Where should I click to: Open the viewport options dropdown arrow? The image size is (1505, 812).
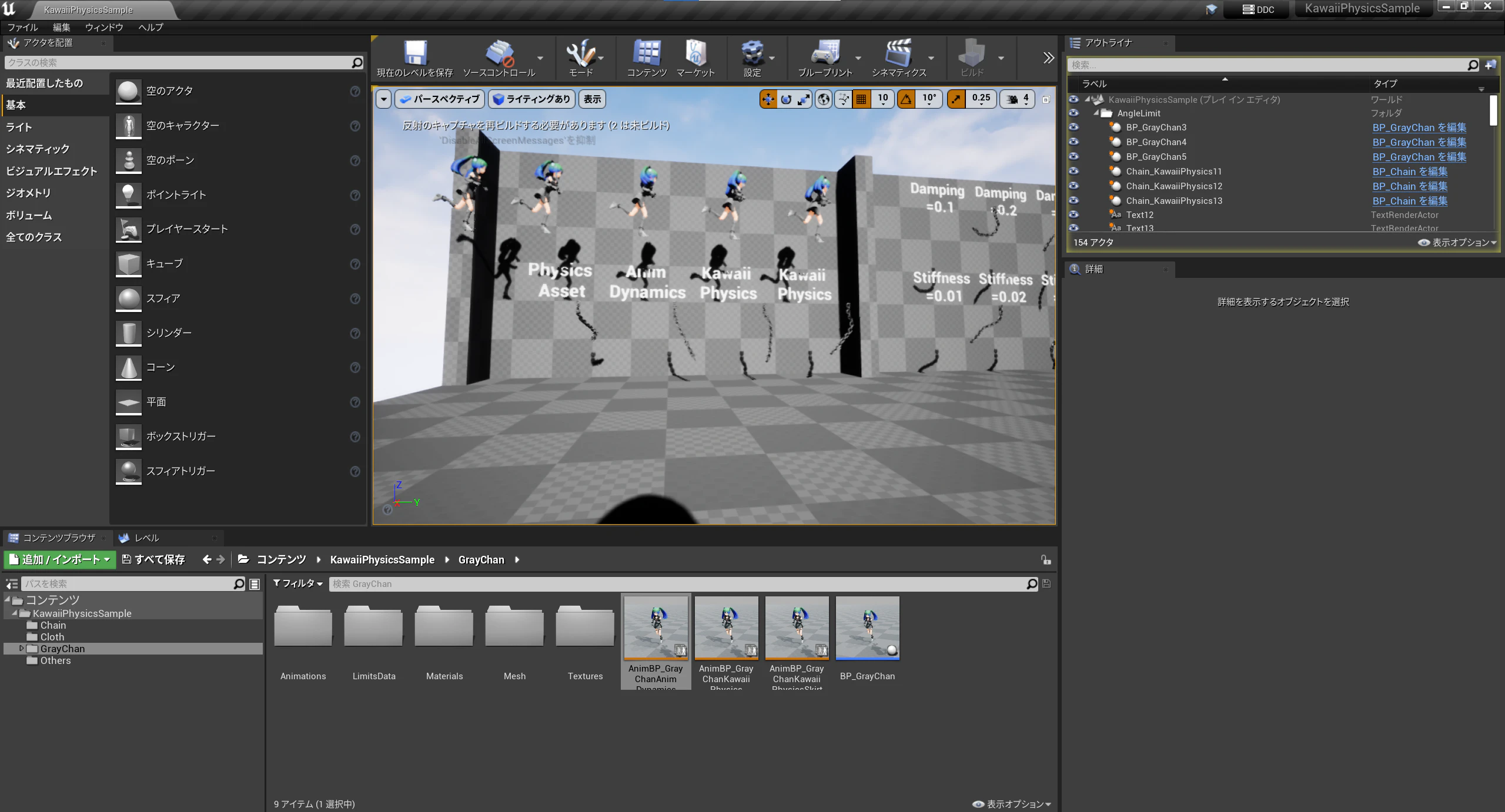(x=384, y=99)
